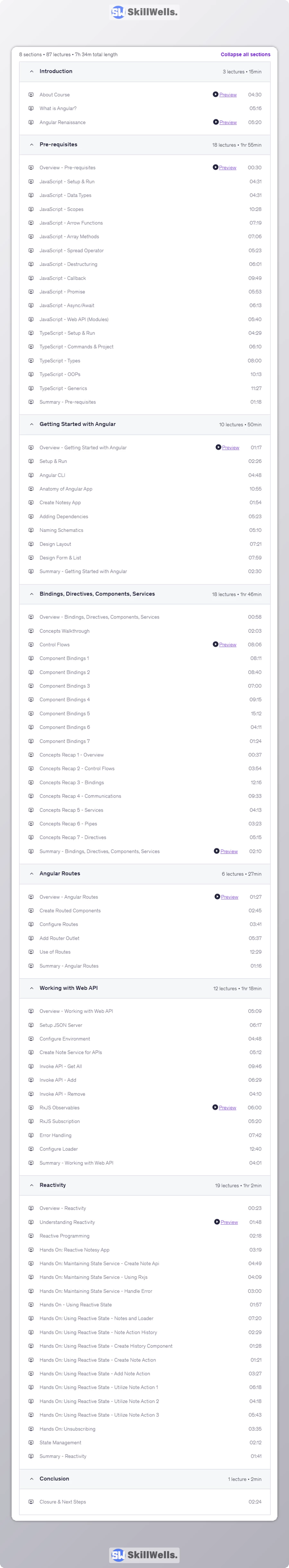Collapse the Pre-requisites section chevron

pos(32,145)
